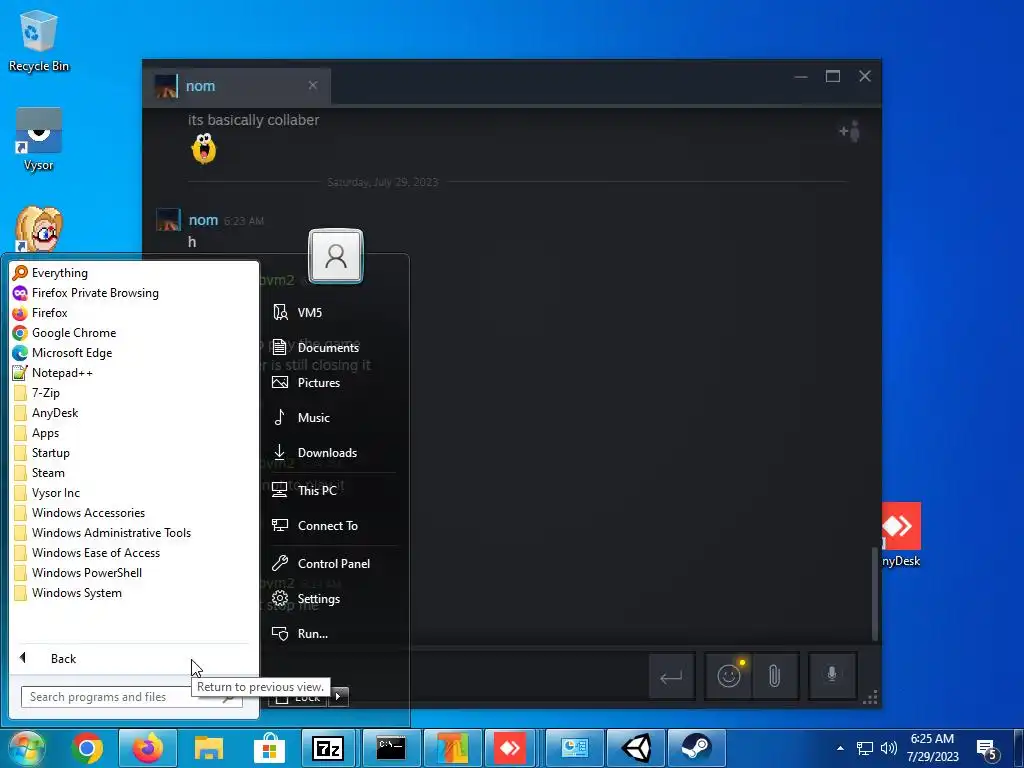
Task: Expand the Vysor Inc folder
Action: tap(134, 493)
